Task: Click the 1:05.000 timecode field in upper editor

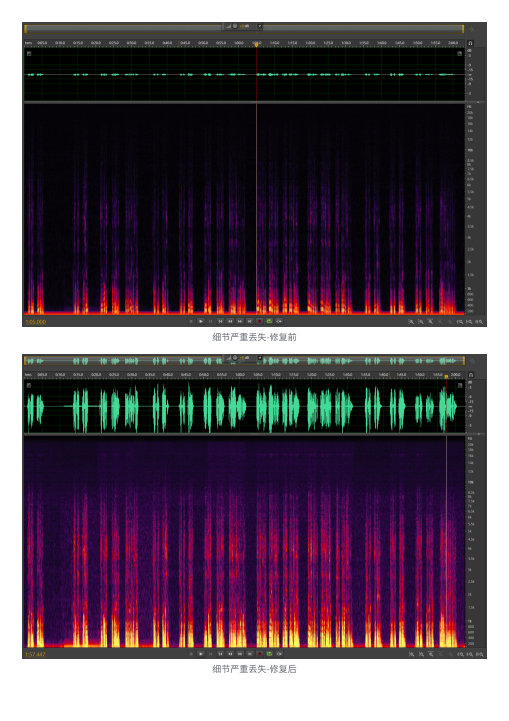Action: [36, 322]
